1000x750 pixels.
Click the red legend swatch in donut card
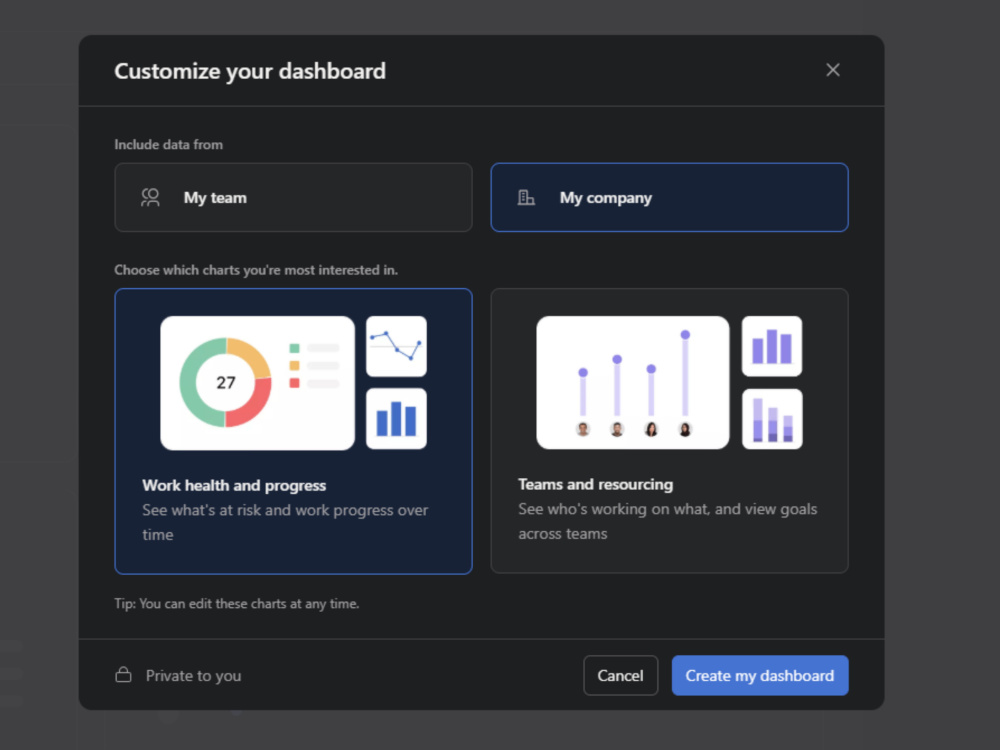294,383
